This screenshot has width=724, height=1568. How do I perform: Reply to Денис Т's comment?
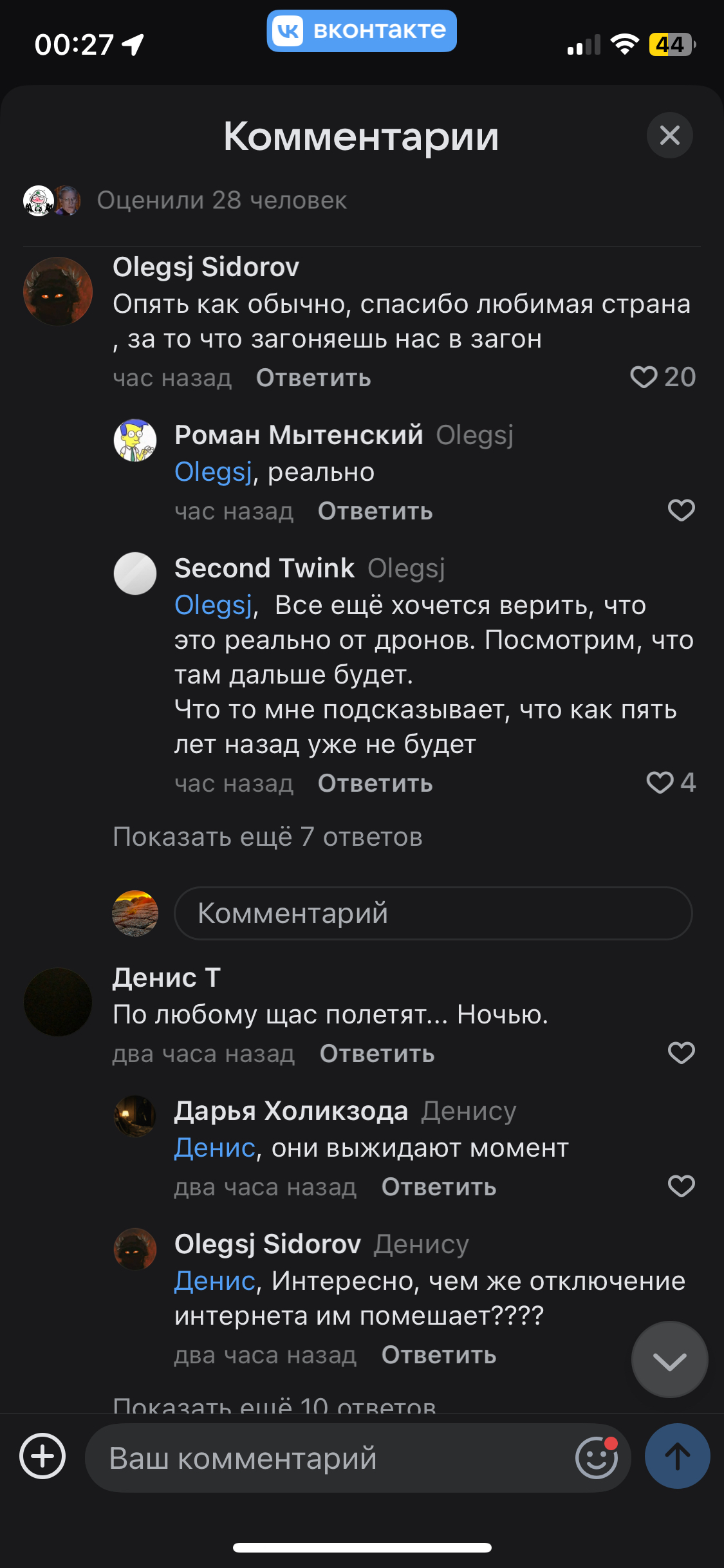(x=377, y=1054)
